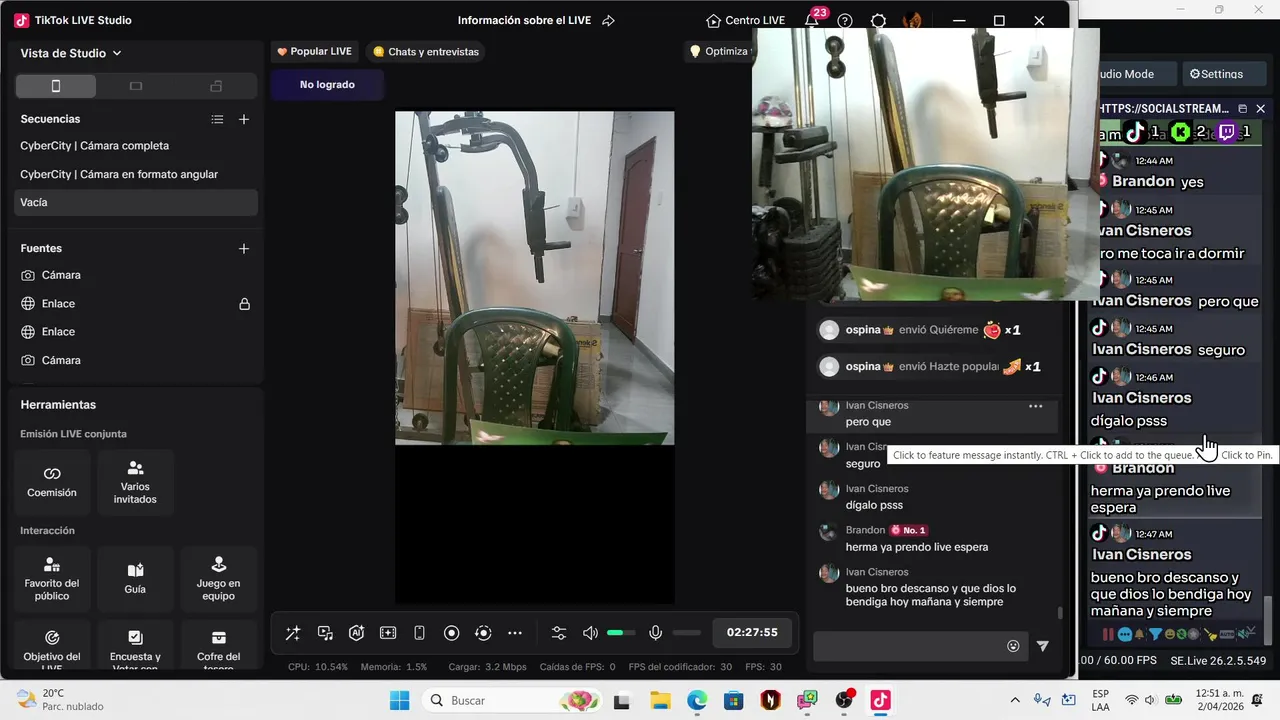Open the AI assistant tool
The image size is (1280, 720).
tap(356, 633)
